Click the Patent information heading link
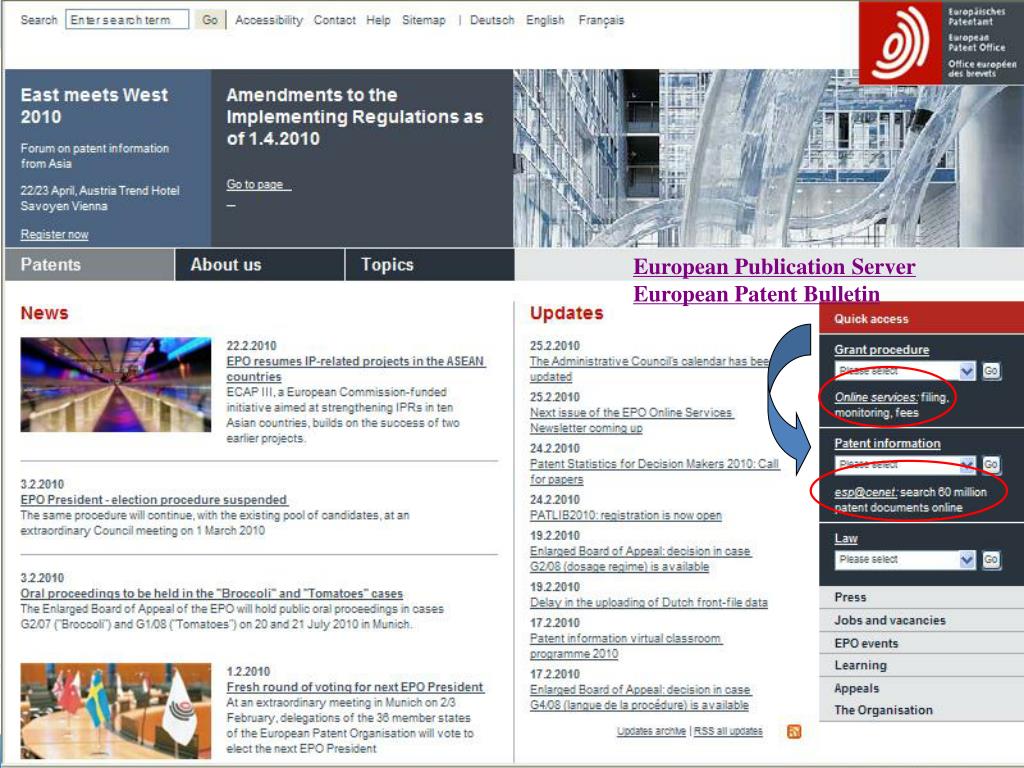The width and height of the screenshot is (1024, 768). pyautogui.click(x=888, y=443)
